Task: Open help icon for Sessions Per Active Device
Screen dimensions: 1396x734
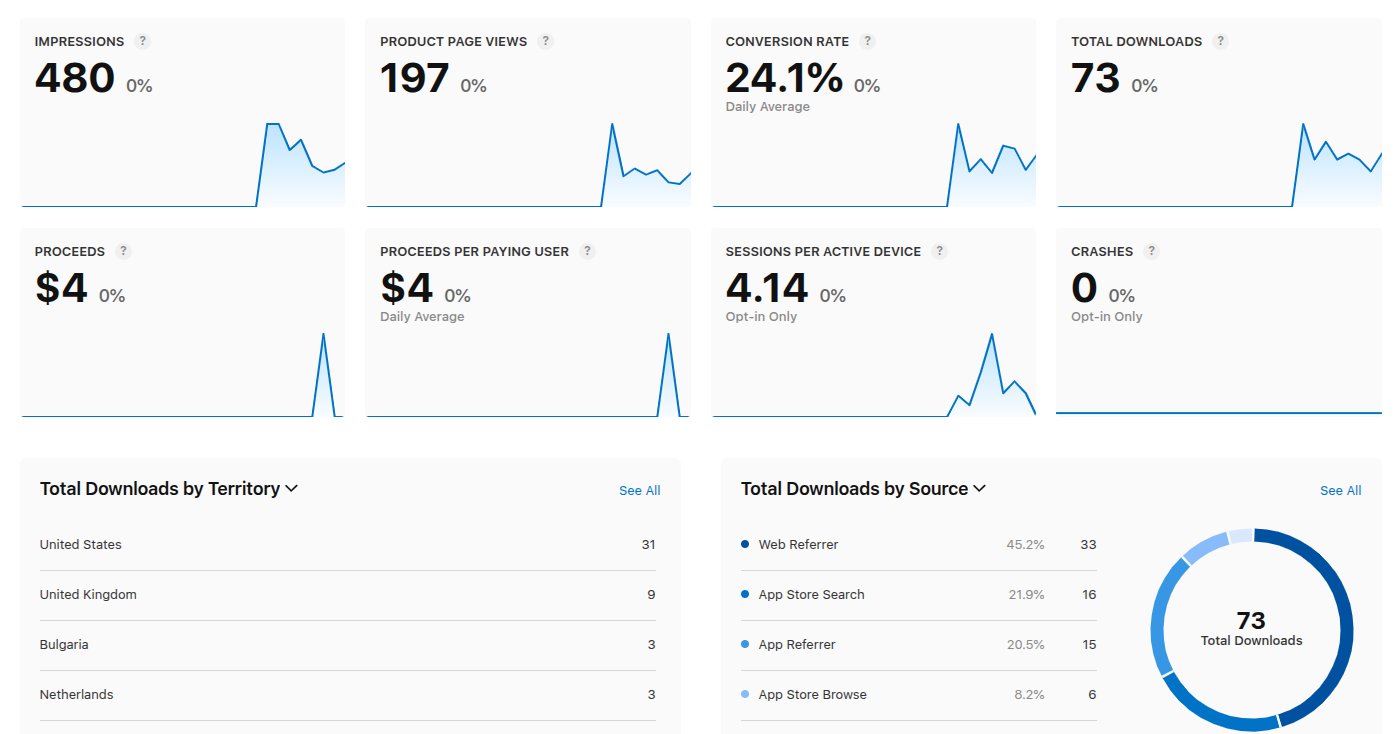Action: (939, 251)
